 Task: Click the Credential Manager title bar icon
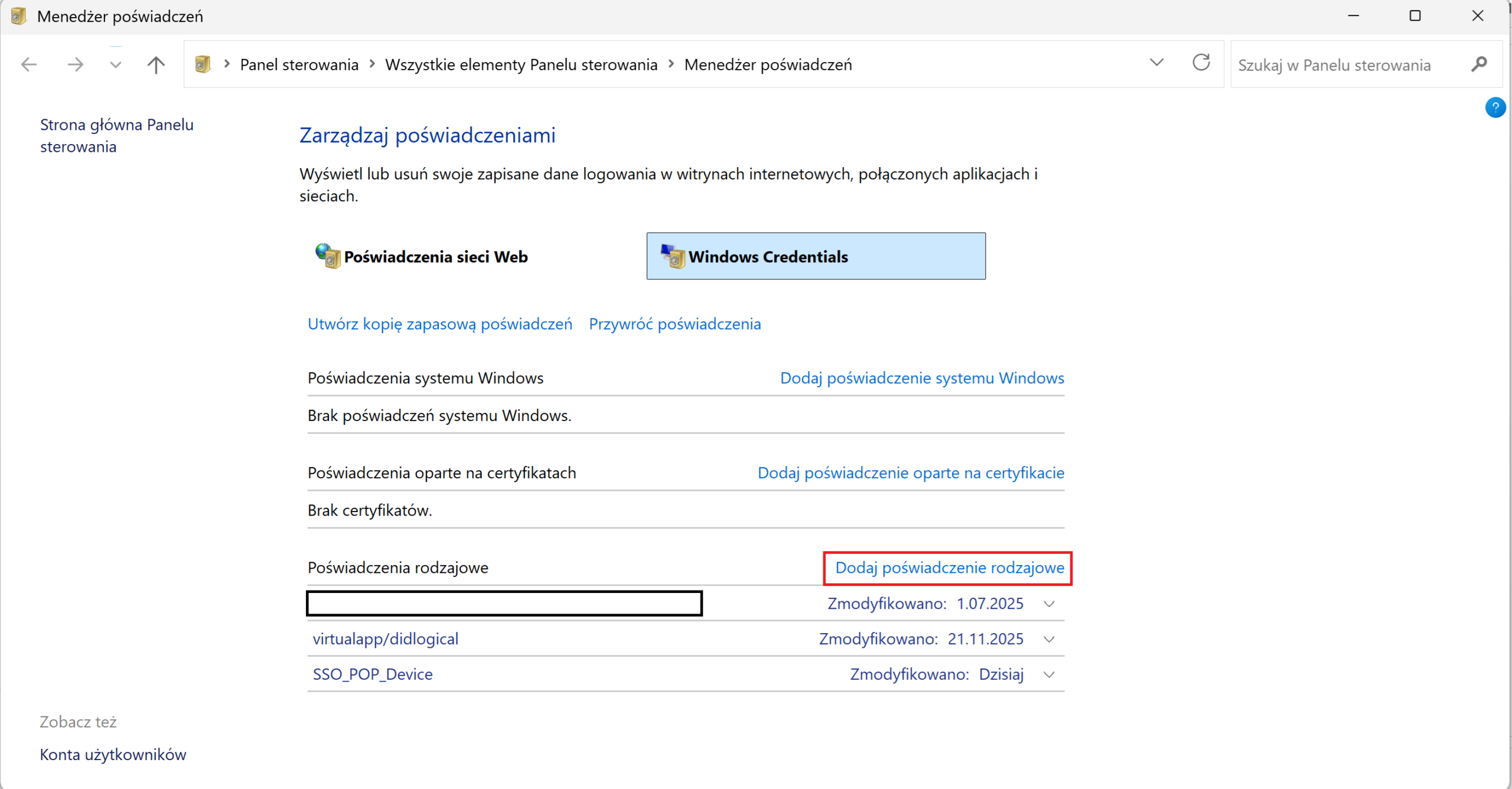coord(18,16)
